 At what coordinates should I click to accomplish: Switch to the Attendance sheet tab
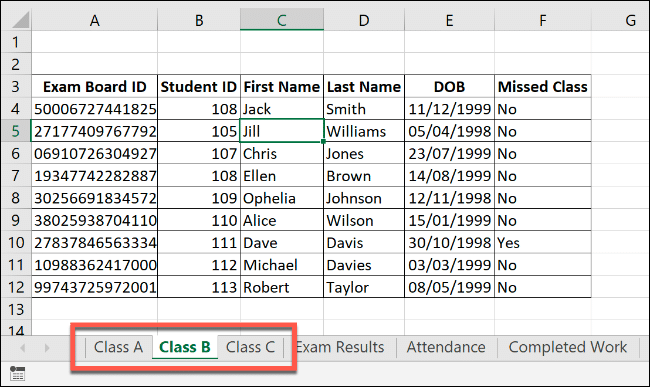pyautogui.click(x=446, y=347)
